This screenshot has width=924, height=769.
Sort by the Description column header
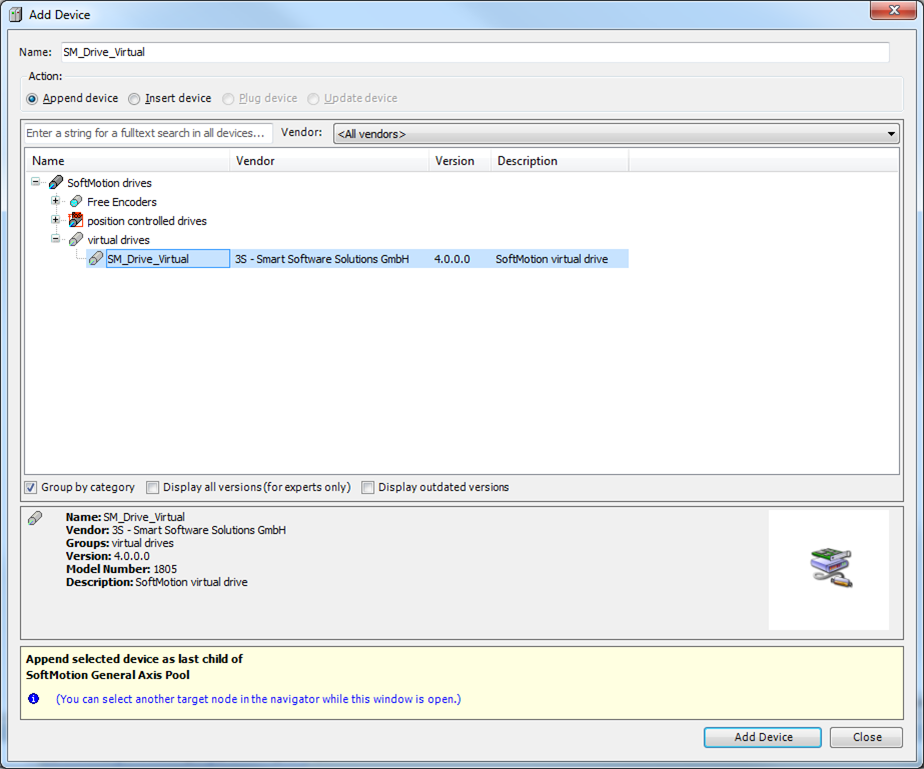560,161
